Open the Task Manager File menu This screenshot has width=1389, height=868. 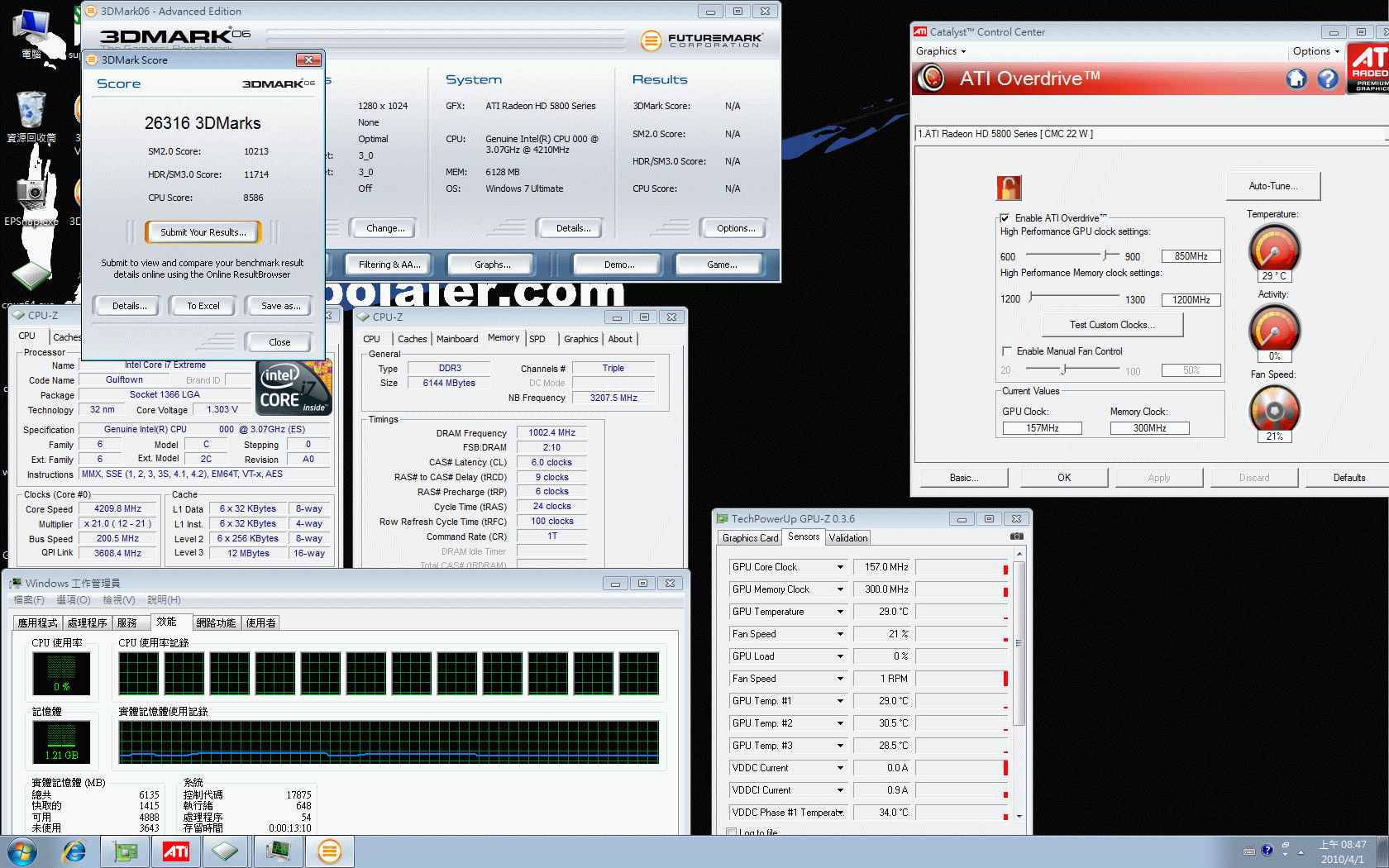[29, 600]
